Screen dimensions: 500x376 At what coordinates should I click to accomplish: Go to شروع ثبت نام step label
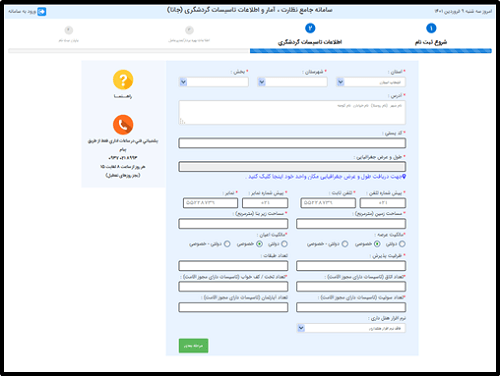[431, 42]
